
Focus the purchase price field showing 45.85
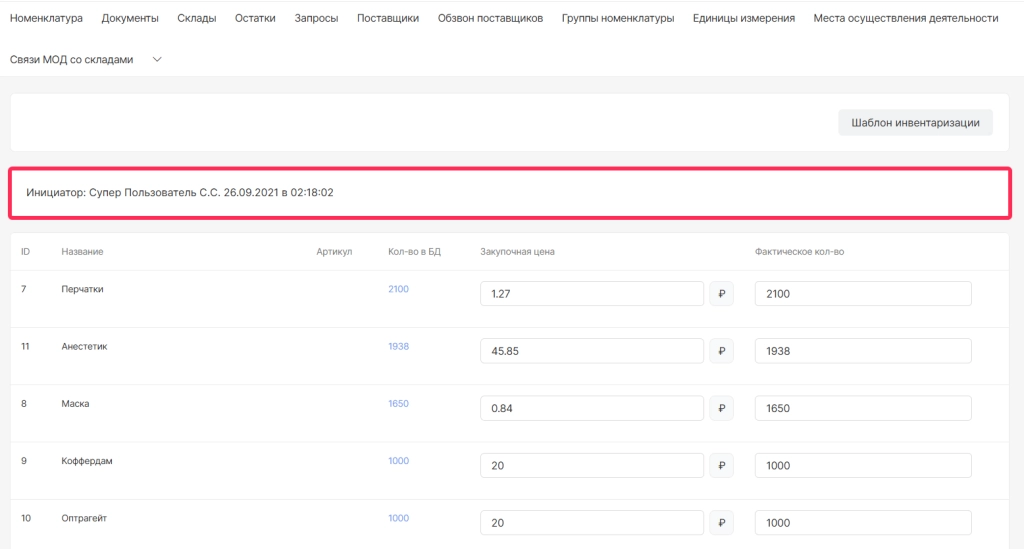(x=592, y=351)
